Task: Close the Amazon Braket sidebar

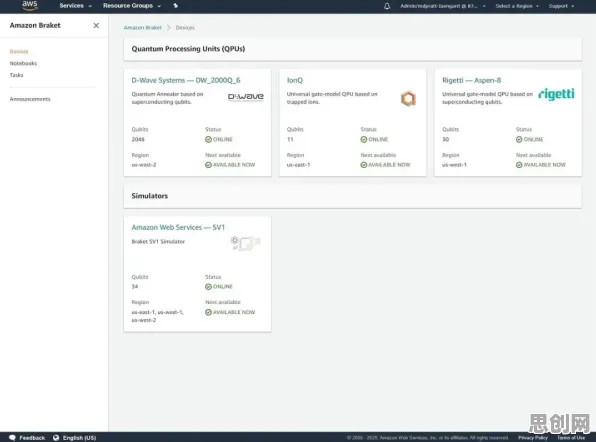Action: 96,25
